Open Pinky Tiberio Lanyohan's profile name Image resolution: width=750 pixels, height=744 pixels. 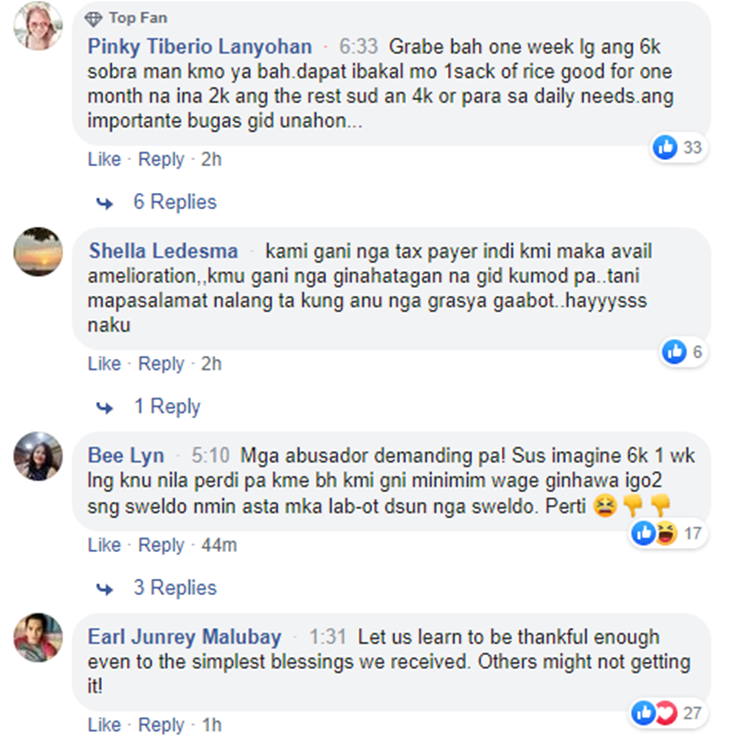(x=200, y=46)
